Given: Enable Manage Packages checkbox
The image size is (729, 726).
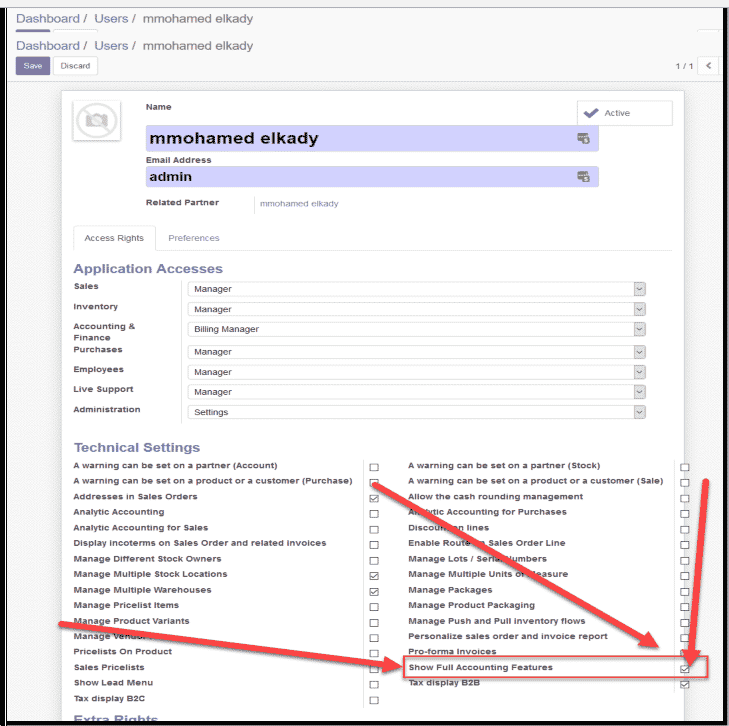Looking at the screenshot, I should coord(684,592).
